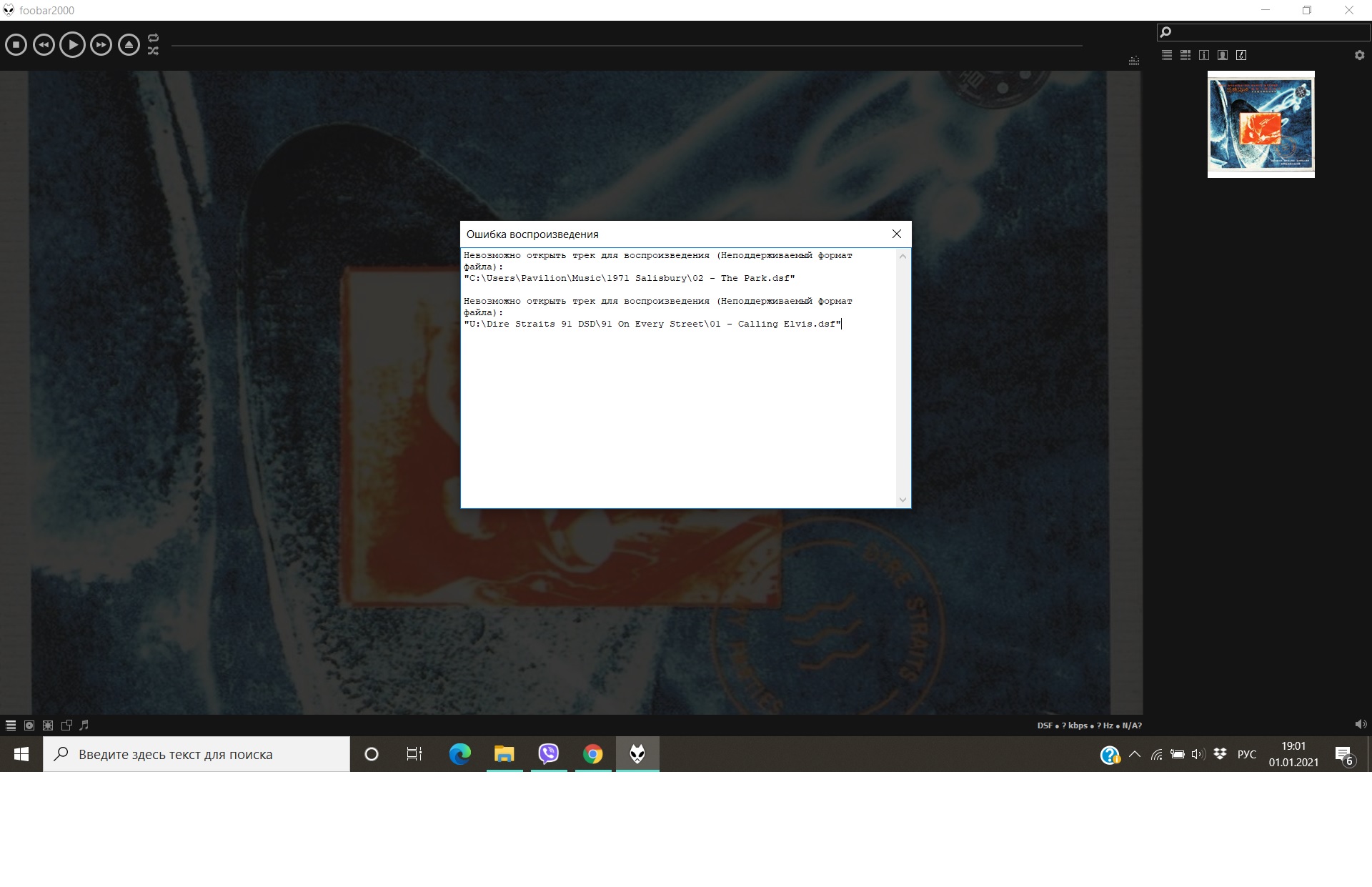This screenshot has height=887, width=1372.
Task: Skip to the next track
Action: pyautogui.click(x=101, y=45)
